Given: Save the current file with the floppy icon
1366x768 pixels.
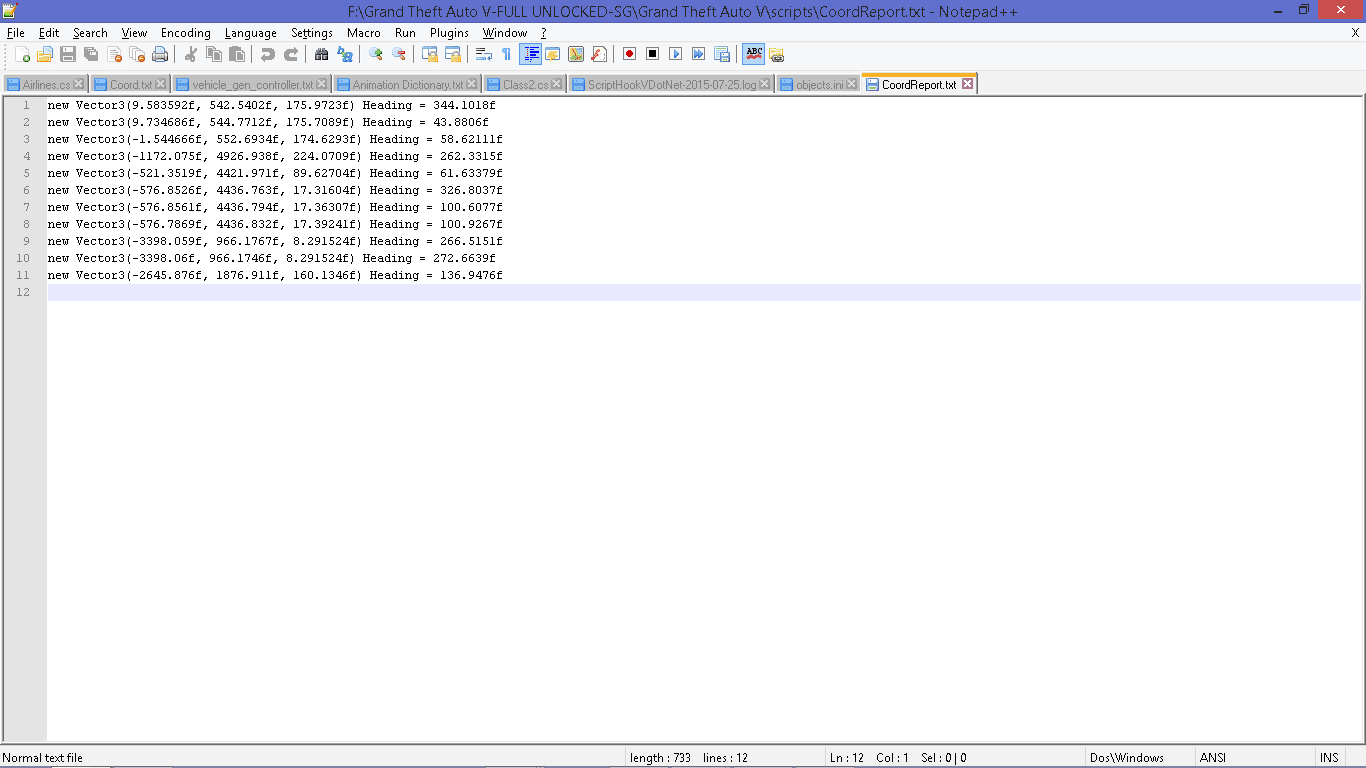Looking at the screenshot, I should (68, 54).
